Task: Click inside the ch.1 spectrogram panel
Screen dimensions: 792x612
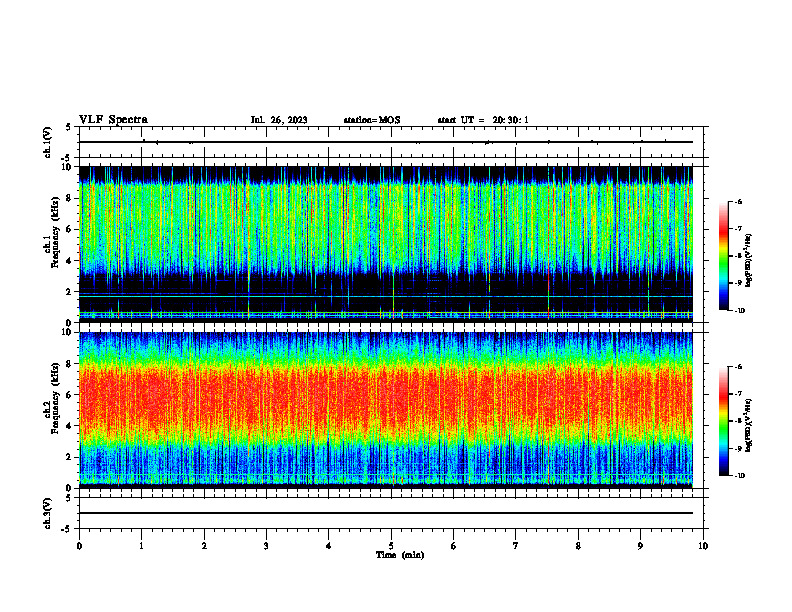Action: [386, 244]
